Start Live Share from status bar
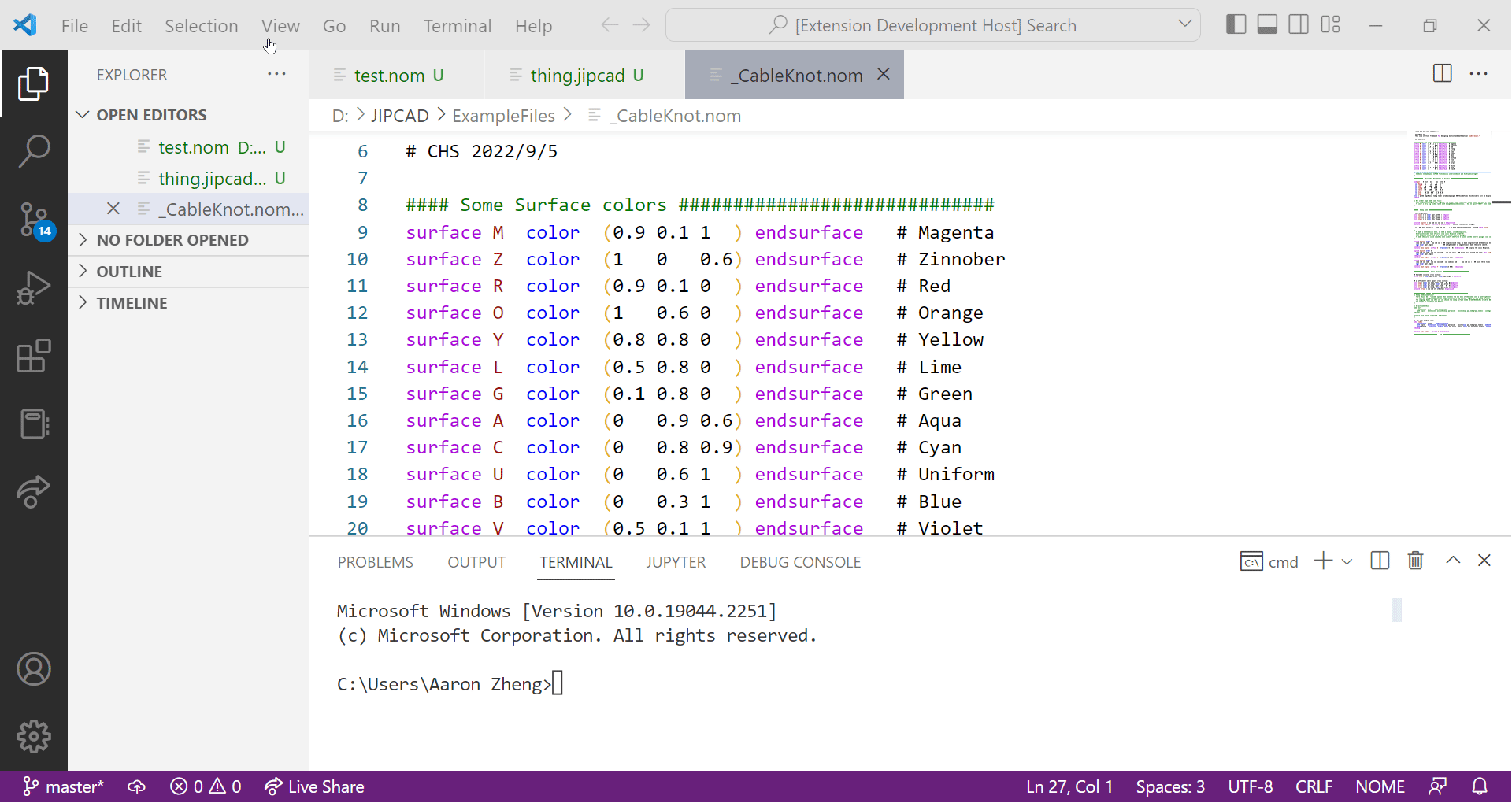 [x=314, y=786]
